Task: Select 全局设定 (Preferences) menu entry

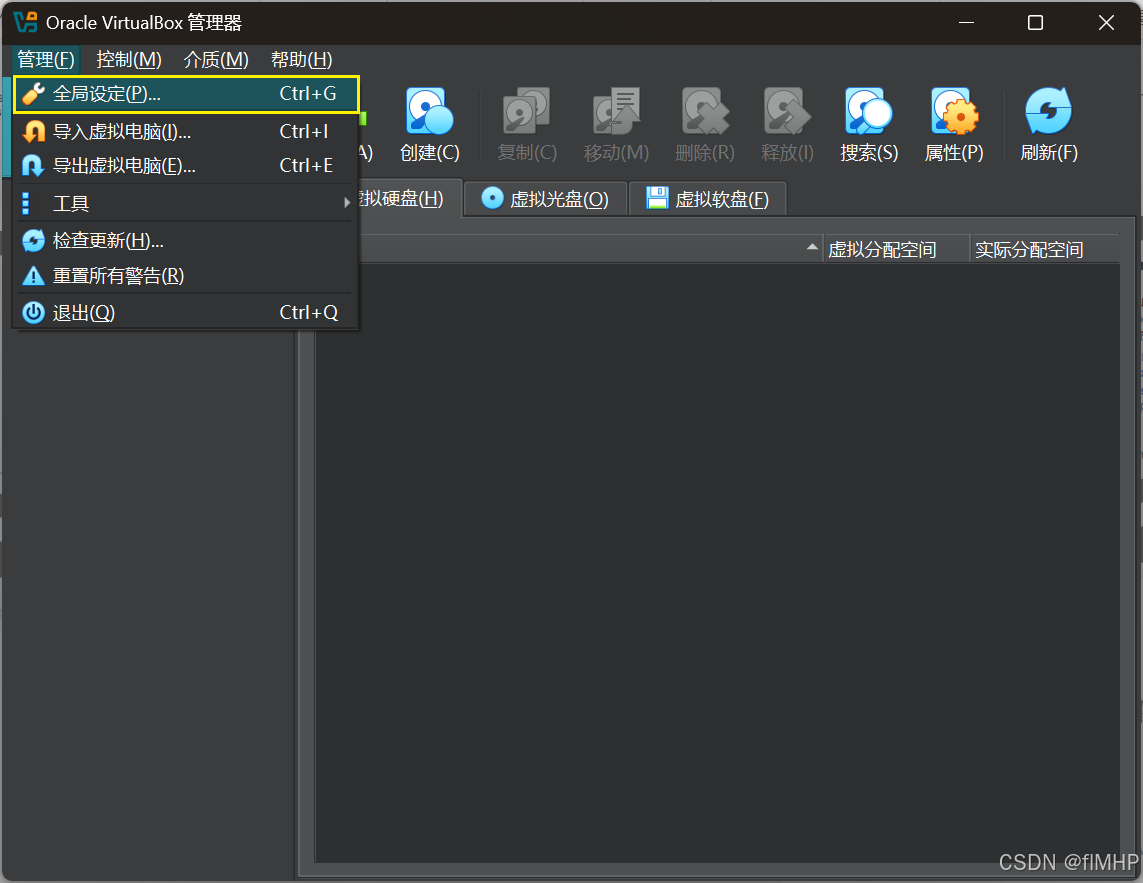Action: 106,94
